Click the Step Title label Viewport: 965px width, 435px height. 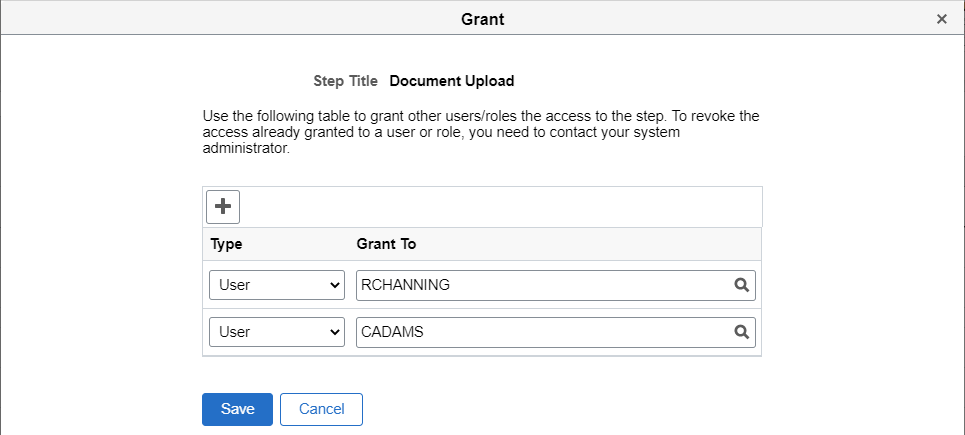click(x=346, y=81)
